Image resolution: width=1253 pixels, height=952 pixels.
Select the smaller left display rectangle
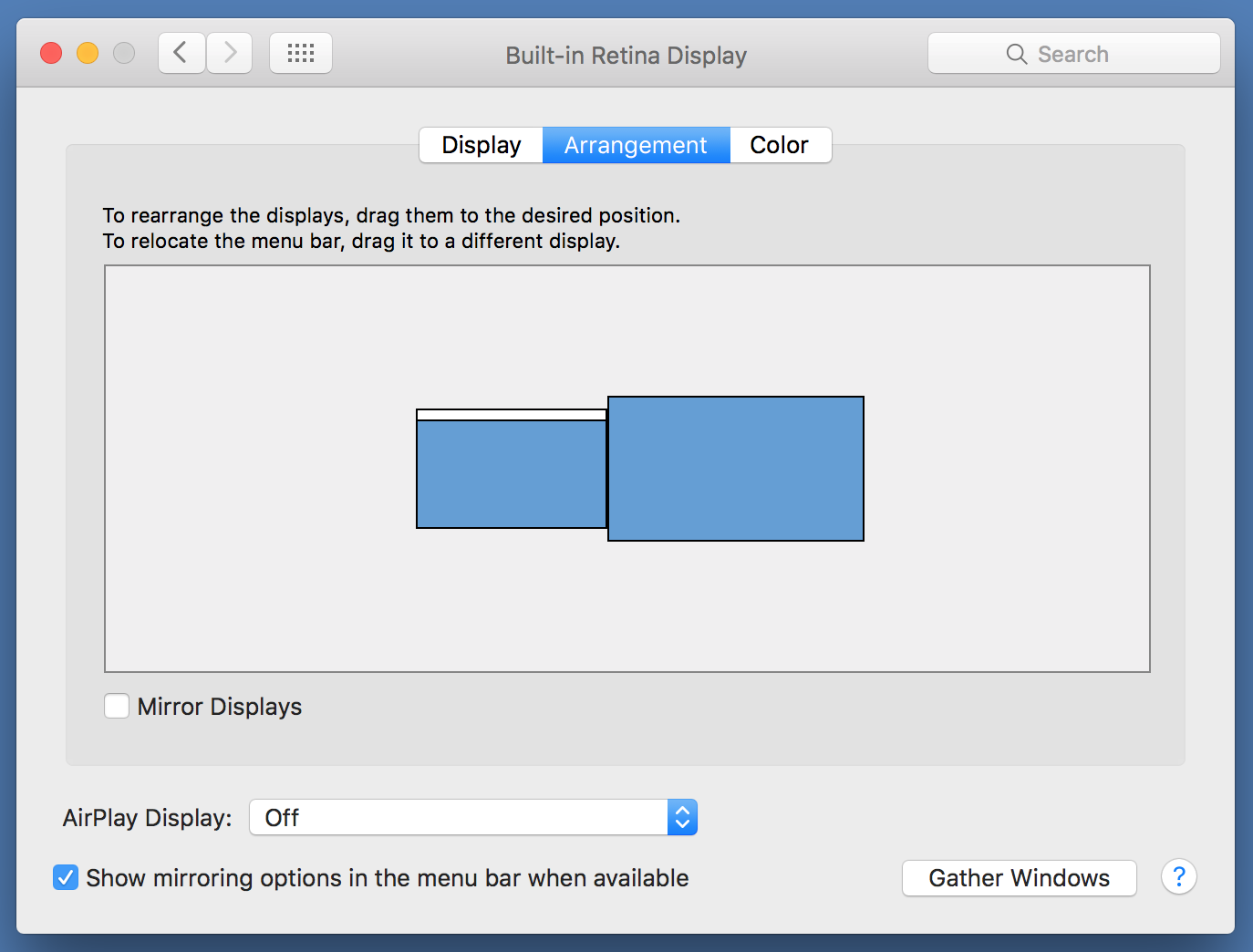coord(512,474)
